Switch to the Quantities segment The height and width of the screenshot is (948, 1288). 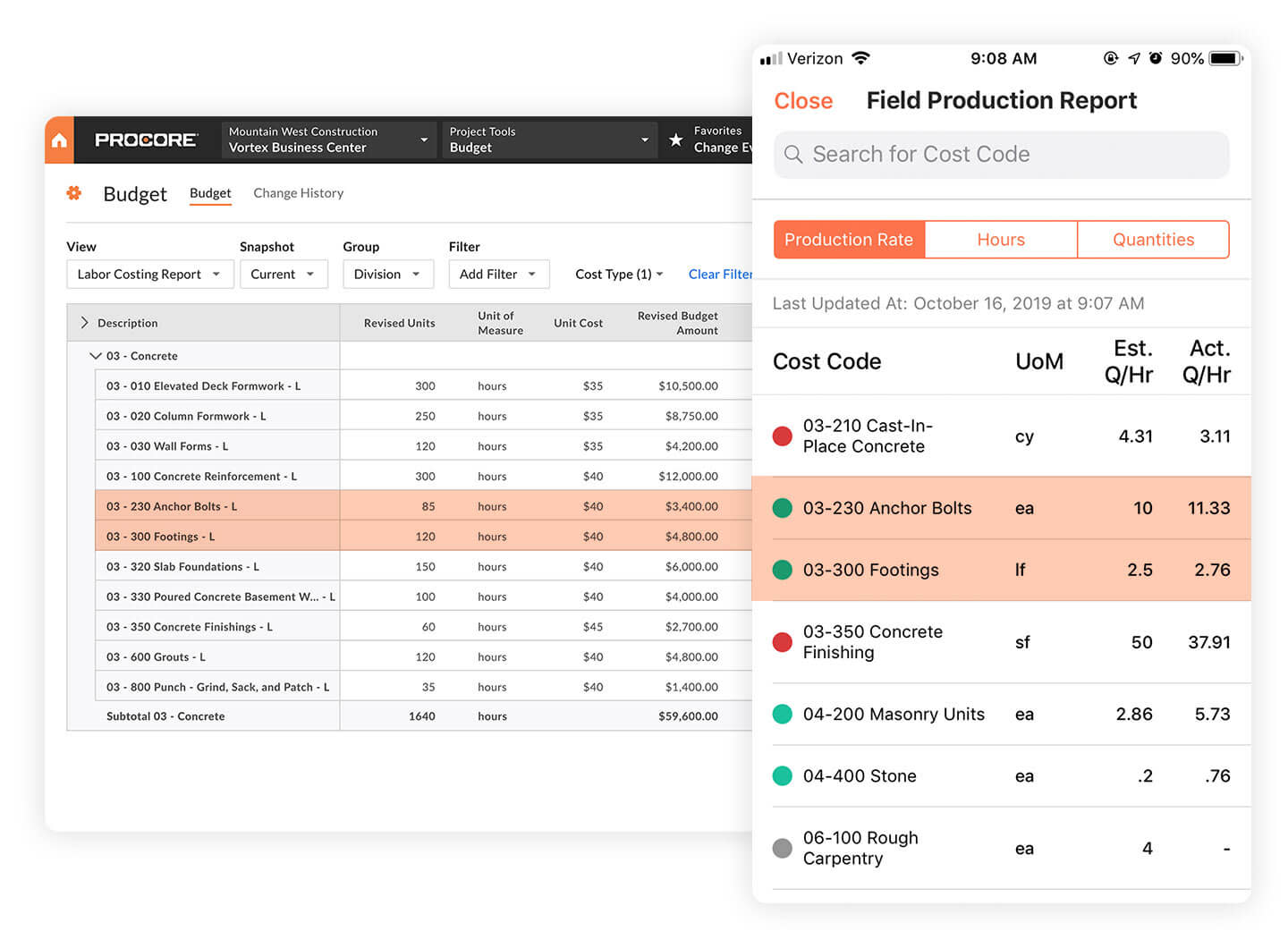pyautogui.click(x=1153, y=240)
